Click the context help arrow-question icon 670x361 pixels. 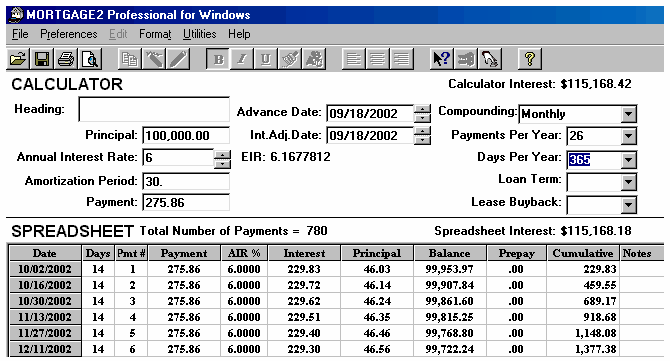pos(441,59)
